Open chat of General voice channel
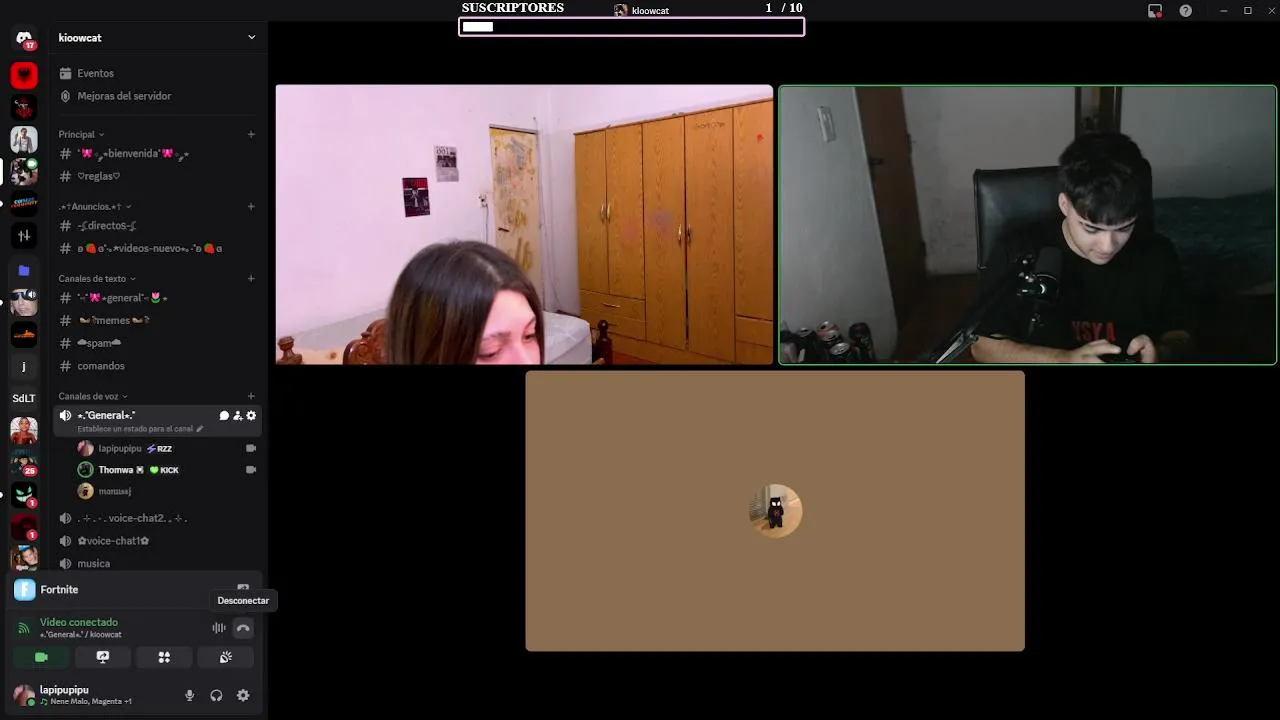Screen dimensions: 1280x720 point(224,415)
